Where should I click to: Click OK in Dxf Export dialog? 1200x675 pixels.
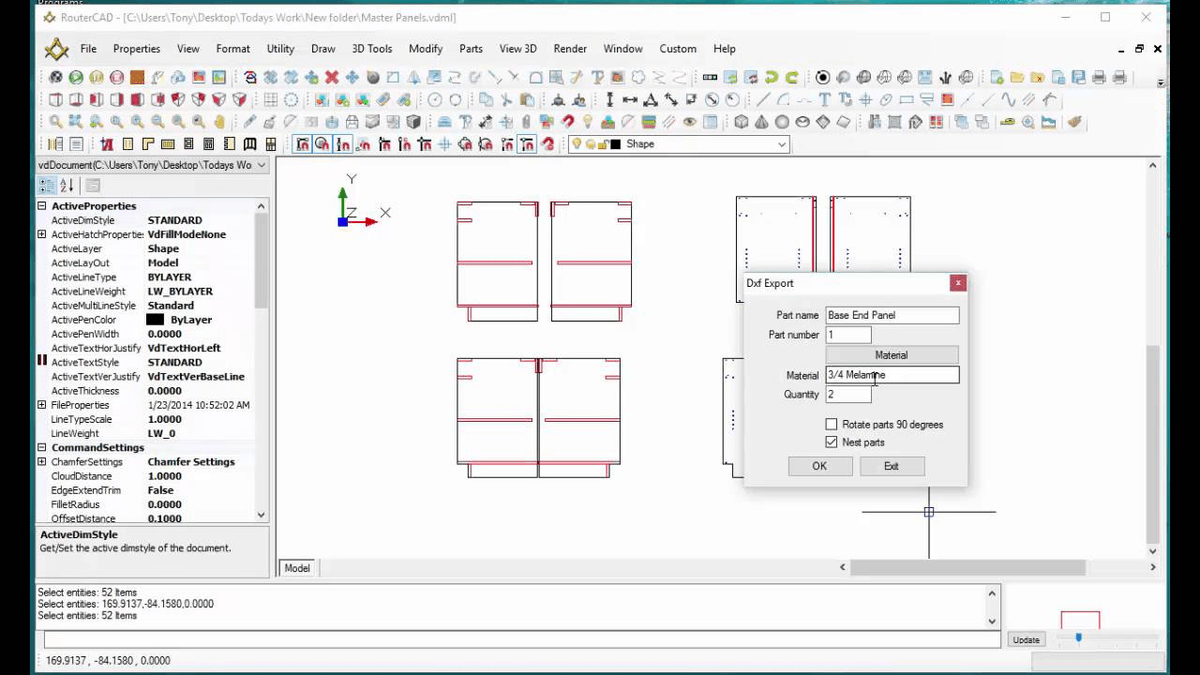[x=819, y=466]
